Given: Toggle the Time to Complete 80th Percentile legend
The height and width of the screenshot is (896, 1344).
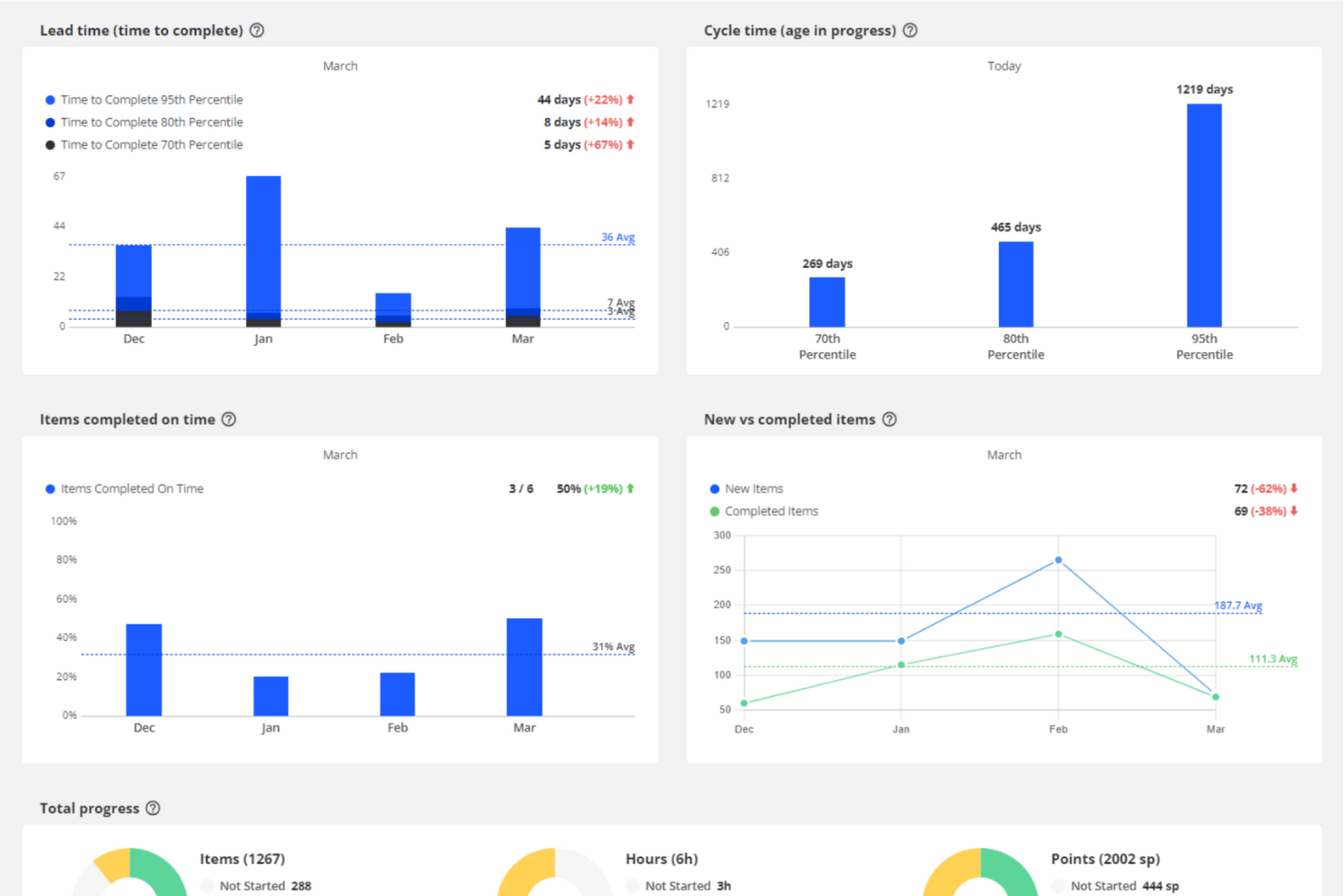Looking at the screenshot, I should (143, 123).
